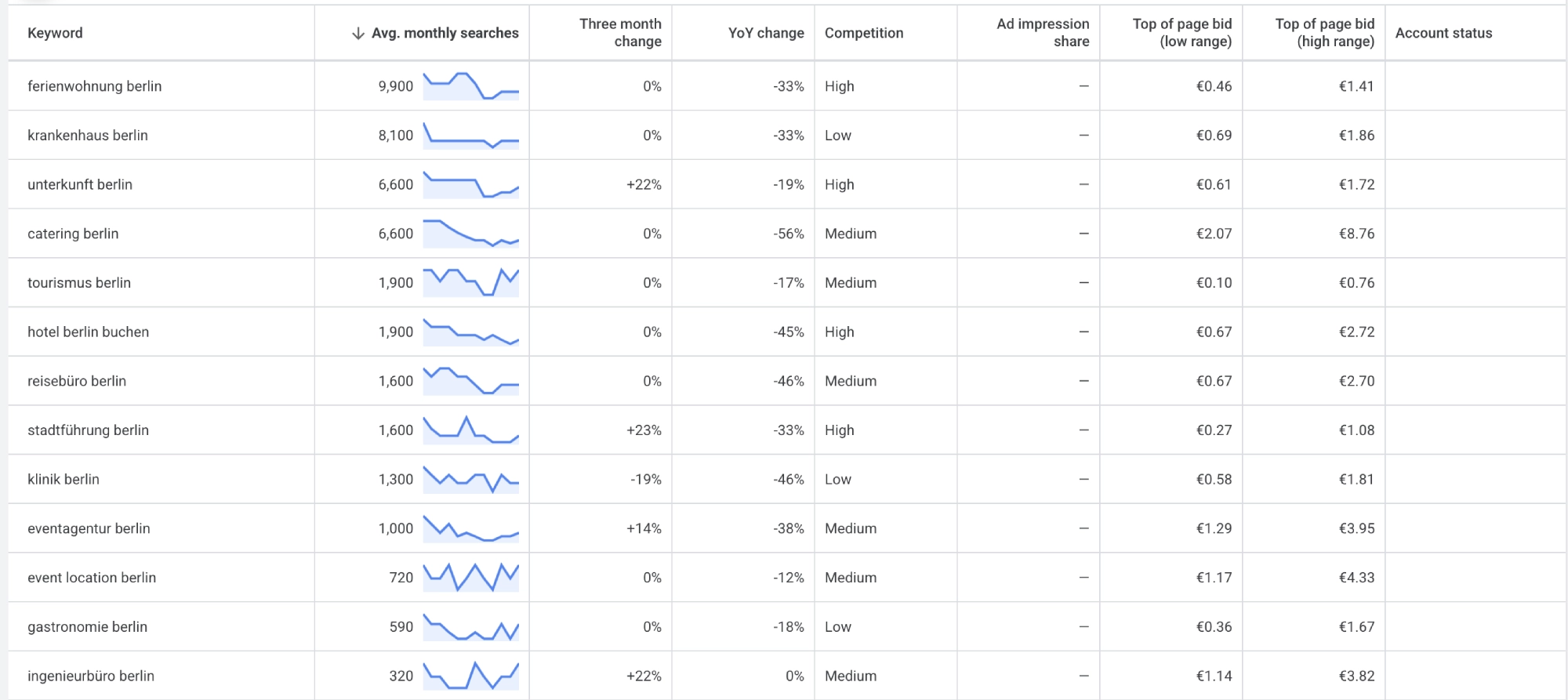Click the tourismus berlin trend sparkline

coord(471,283)
